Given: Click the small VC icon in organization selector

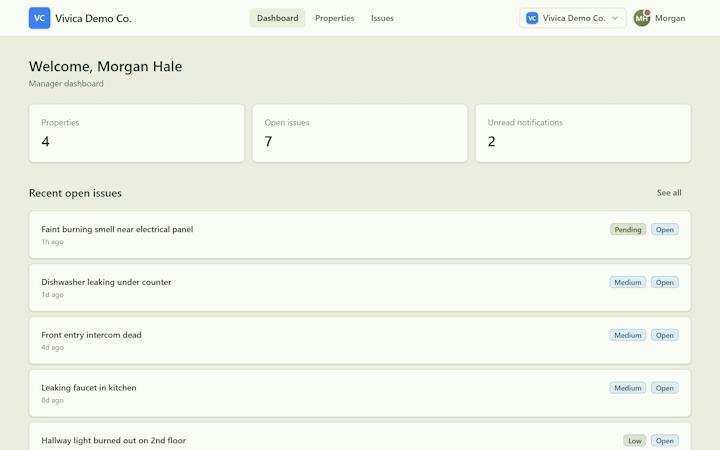Looking at the screenshot, I should [532, 18].
